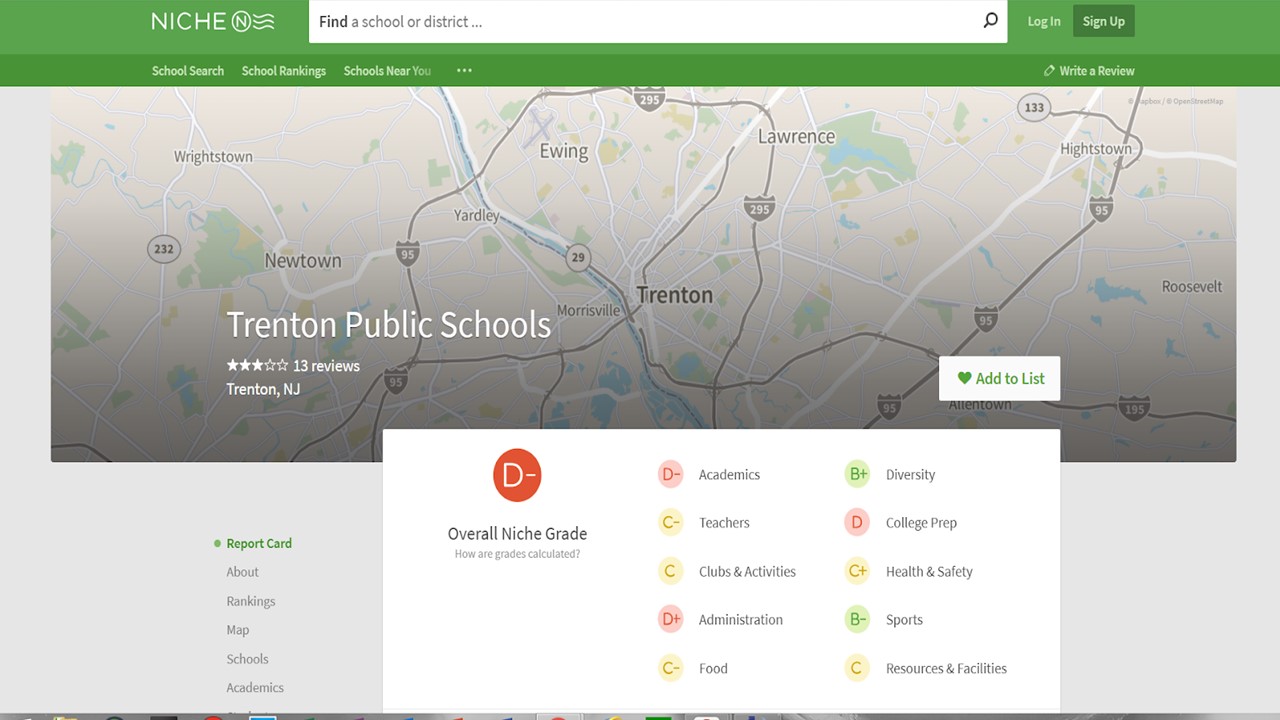The image size is (1280, 720).
Task: Click the Niche logo
Action: pyautogui.click(x=212, y=21)
